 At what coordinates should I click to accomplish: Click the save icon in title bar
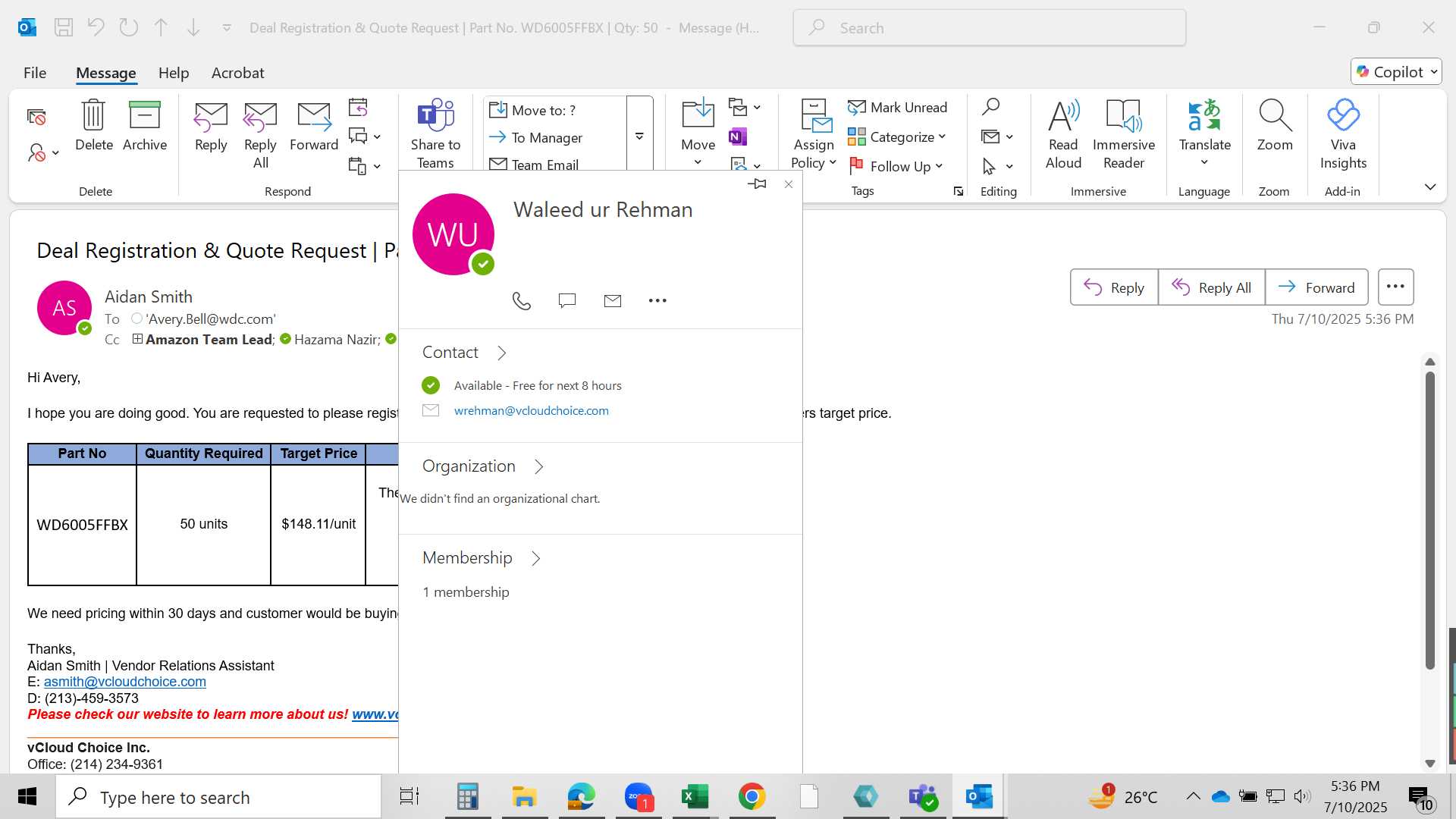pyautogui.click(x=64, y=28)
